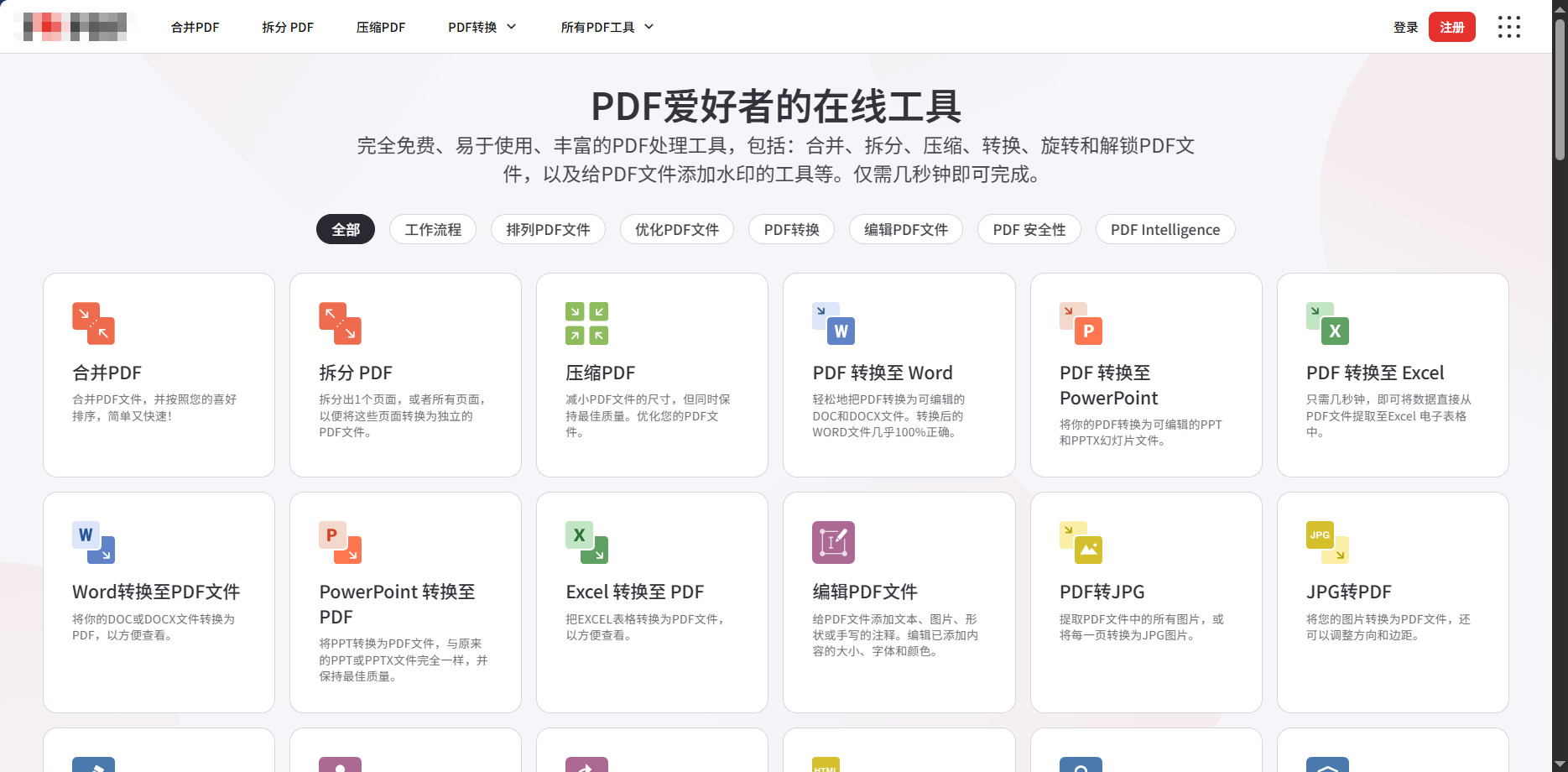Screen dimensions: 1568x772
Task: Open the PDF 转换至 PowerPoint card title
Action: 1109,385
